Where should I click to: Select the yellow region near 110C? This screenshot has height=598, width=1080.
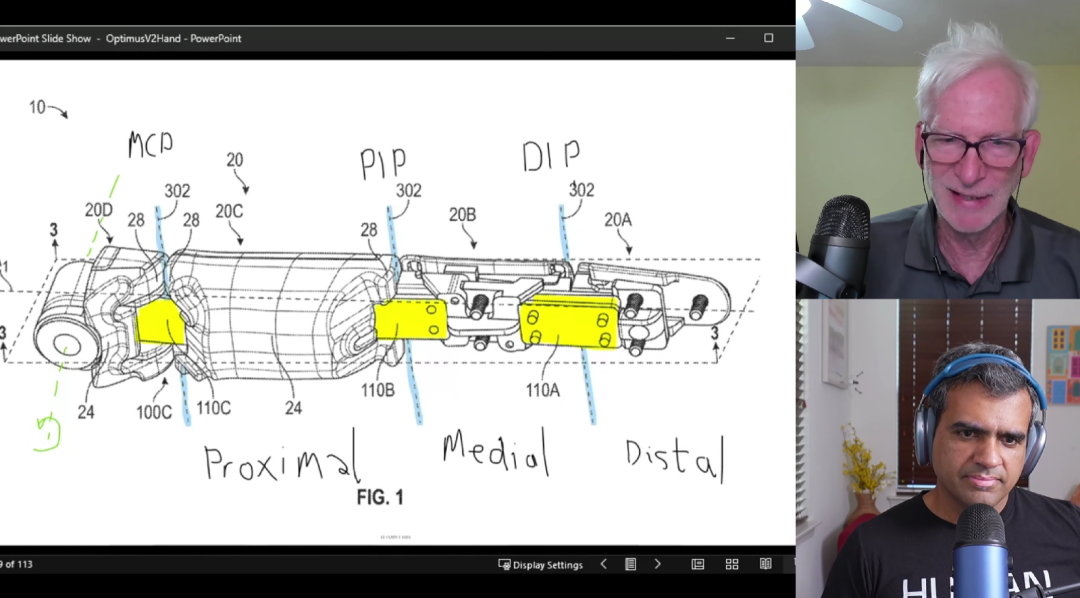tap(160, 324)
